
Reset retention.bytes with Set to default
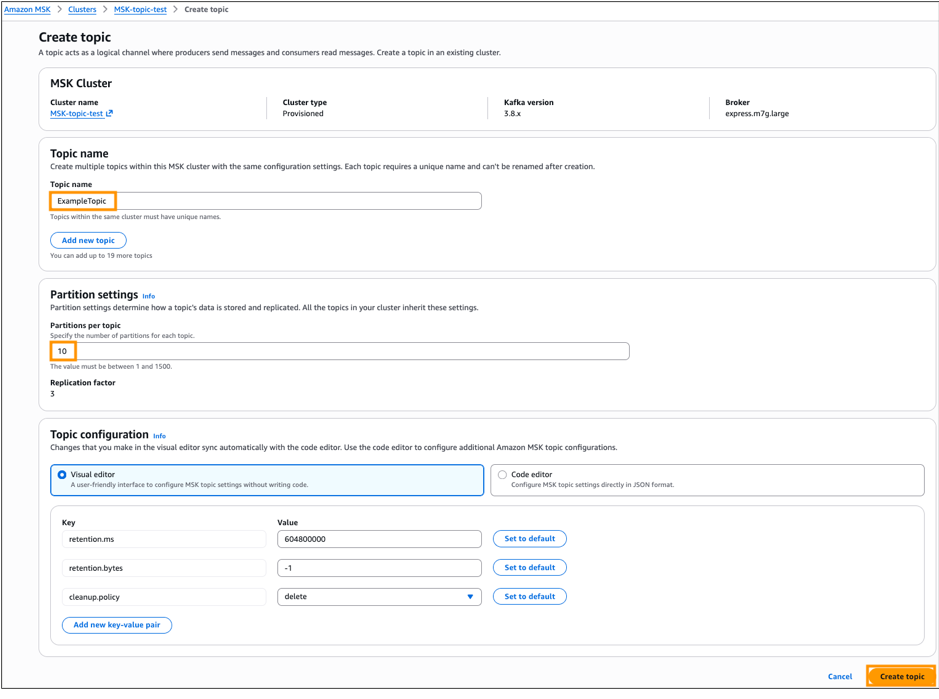529,568
